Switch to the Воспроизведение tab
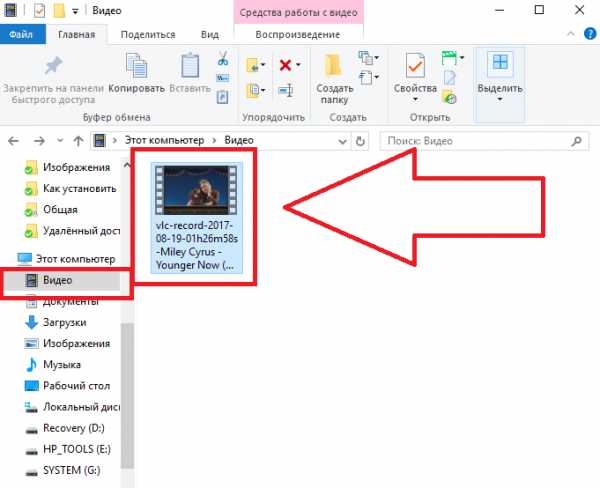 point(298,34)
